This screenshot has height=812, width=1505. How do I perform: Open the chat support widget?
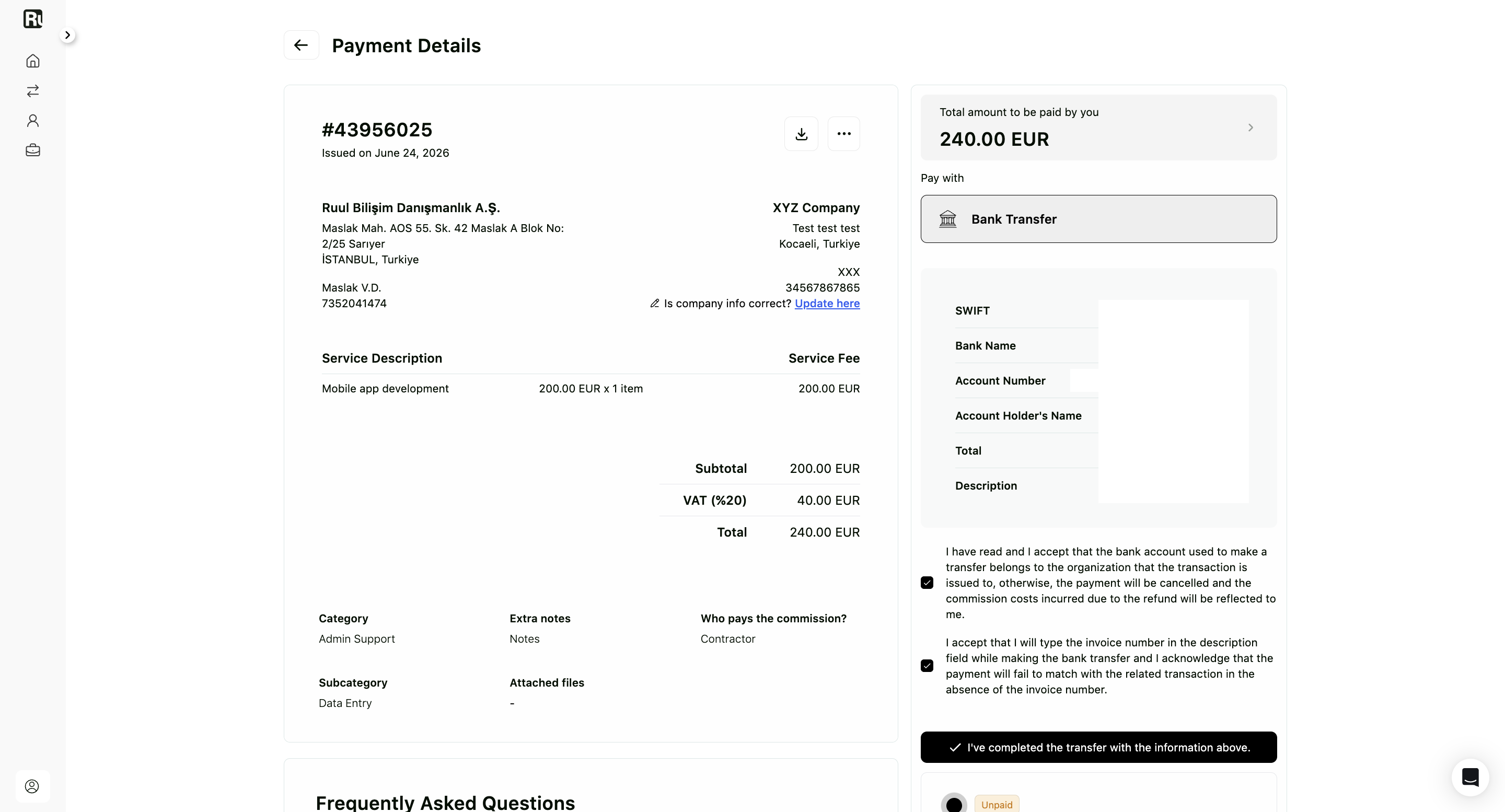[x=1470, y=777]
